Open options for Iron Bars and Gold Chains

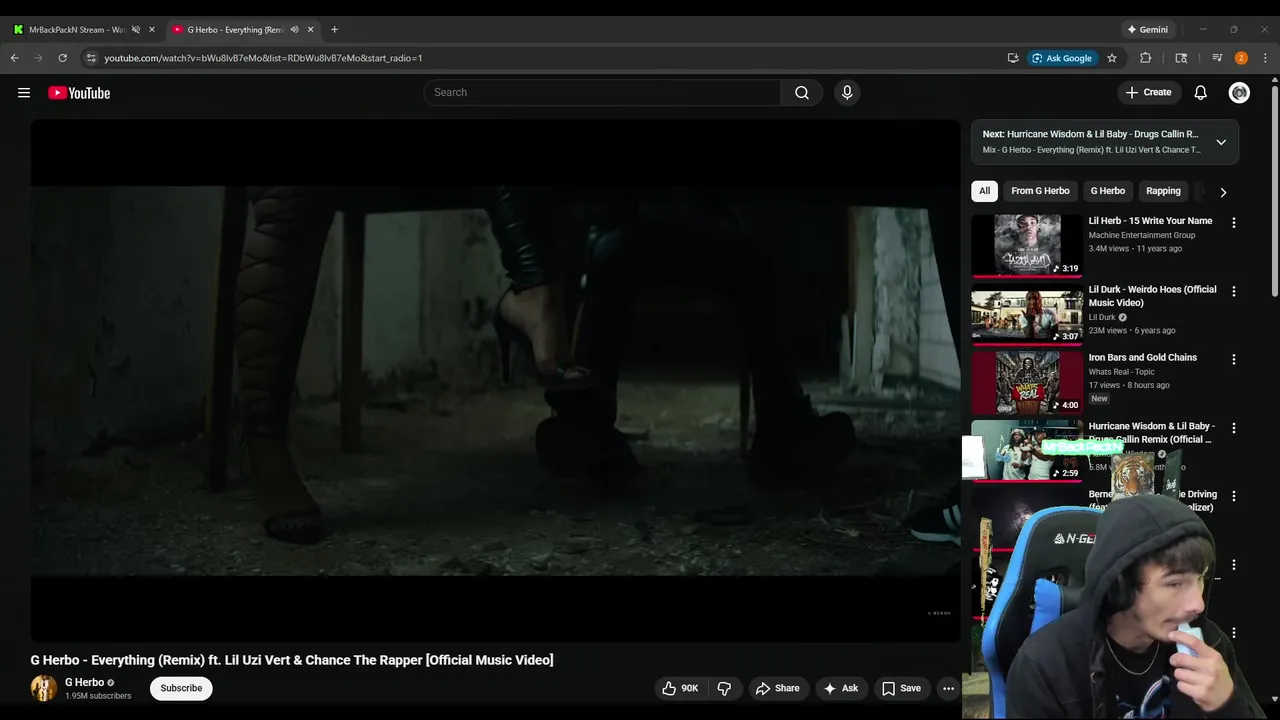1233,359
